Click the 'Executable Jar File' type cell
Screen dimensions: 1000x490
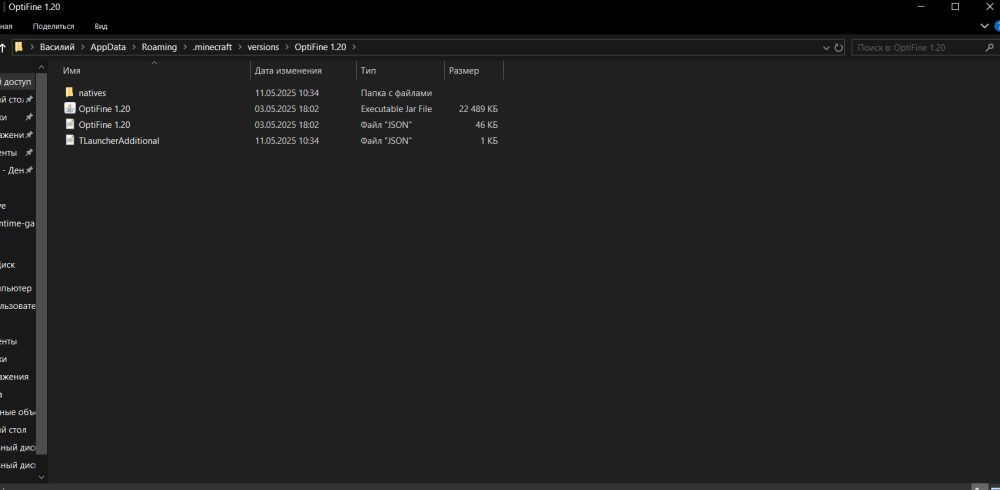(x=396, y=109)
